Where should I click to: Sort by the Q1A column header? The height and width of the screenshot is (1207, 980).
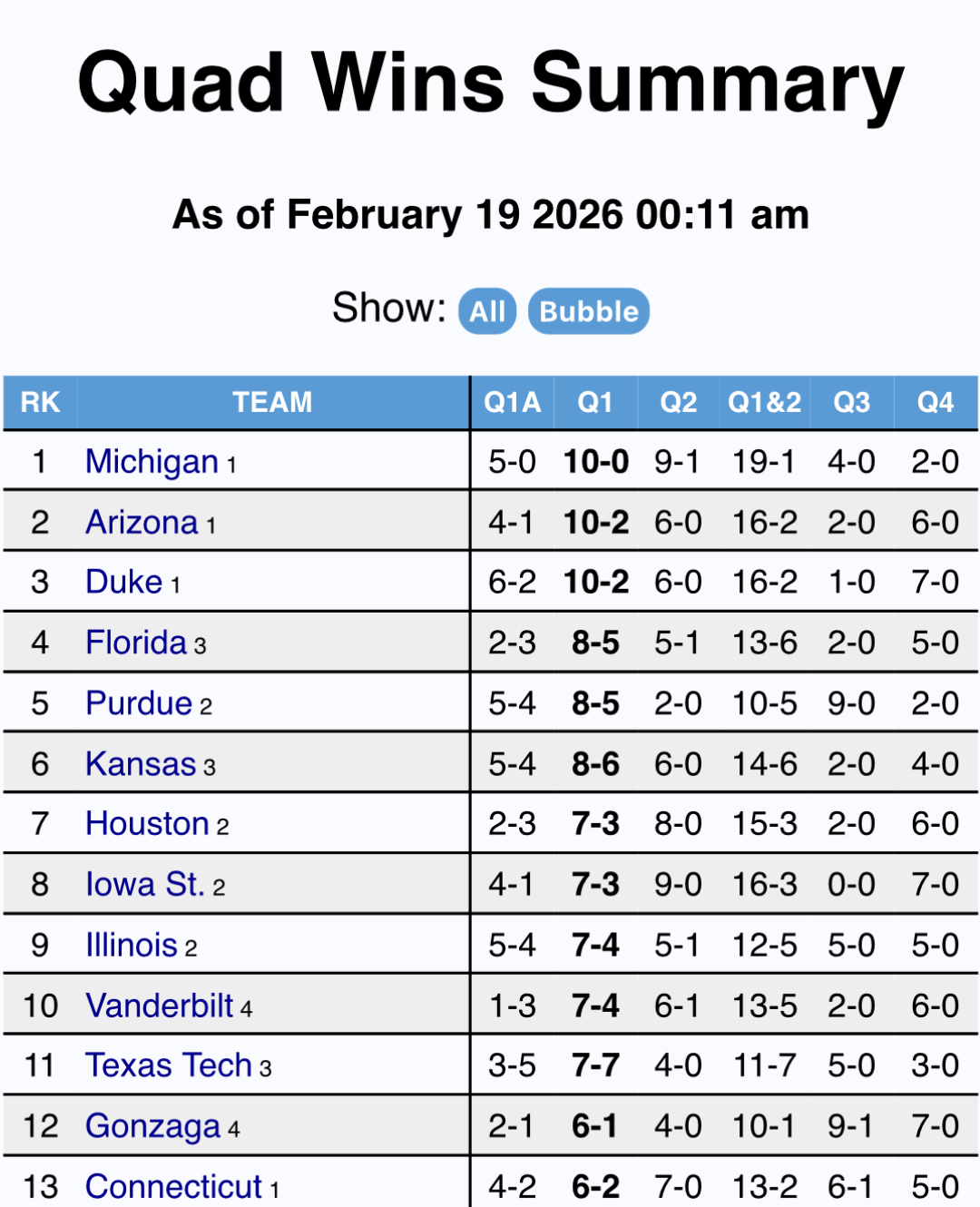coord(512,402)
